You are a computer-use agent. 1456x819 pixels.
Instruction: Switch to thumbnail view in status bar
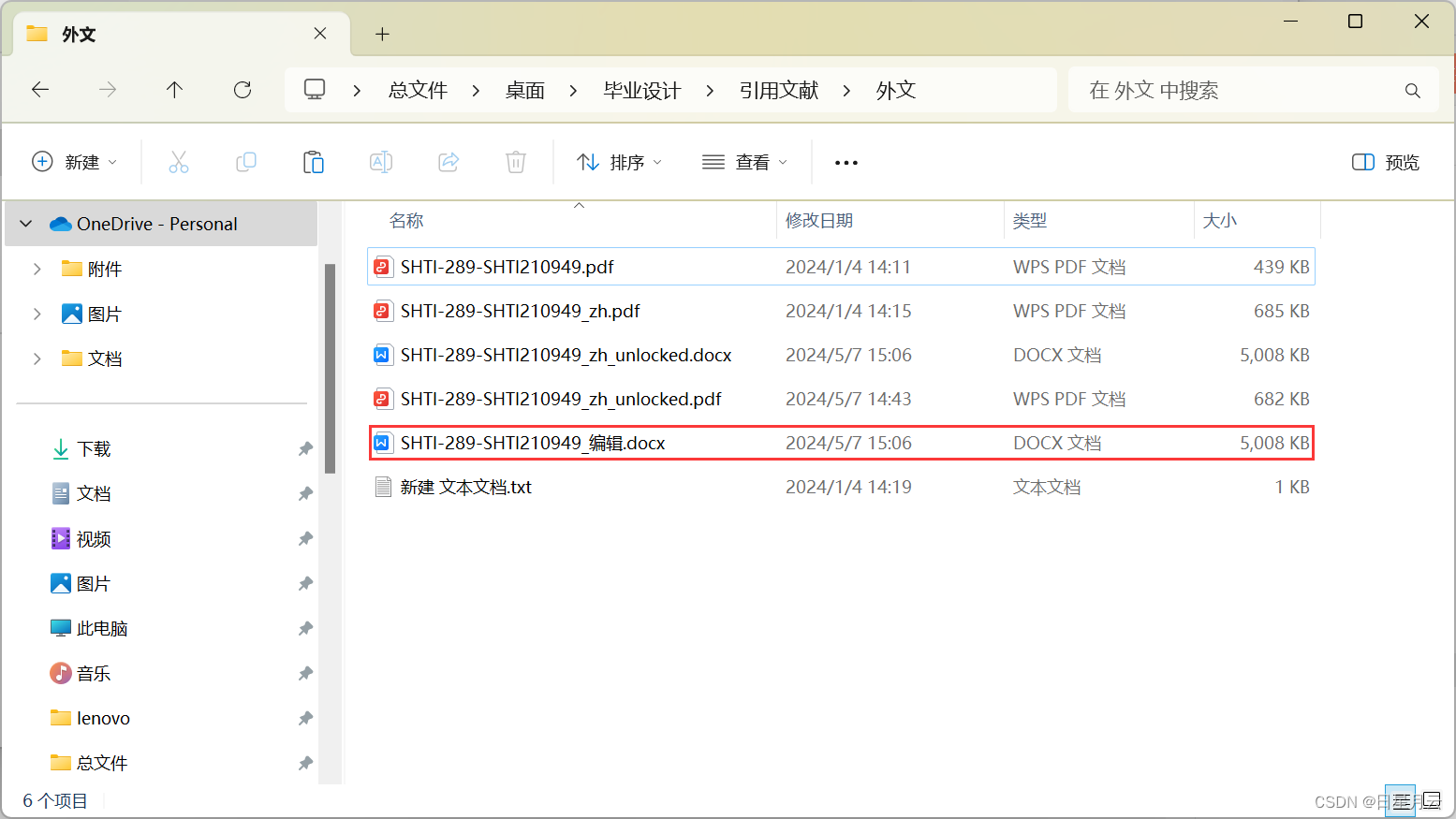tap(1433, 801)
